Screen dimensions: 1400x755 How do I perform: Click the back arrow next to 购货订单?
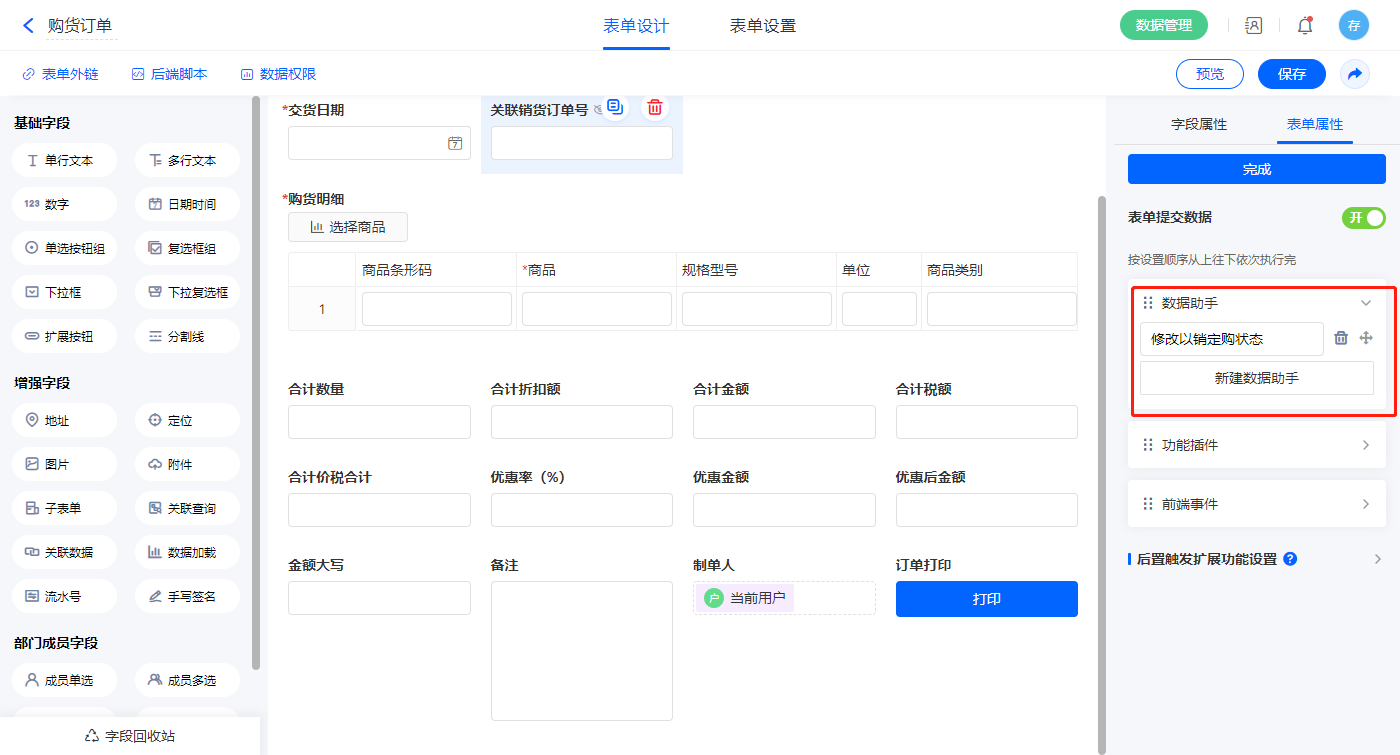pos(28,26)
